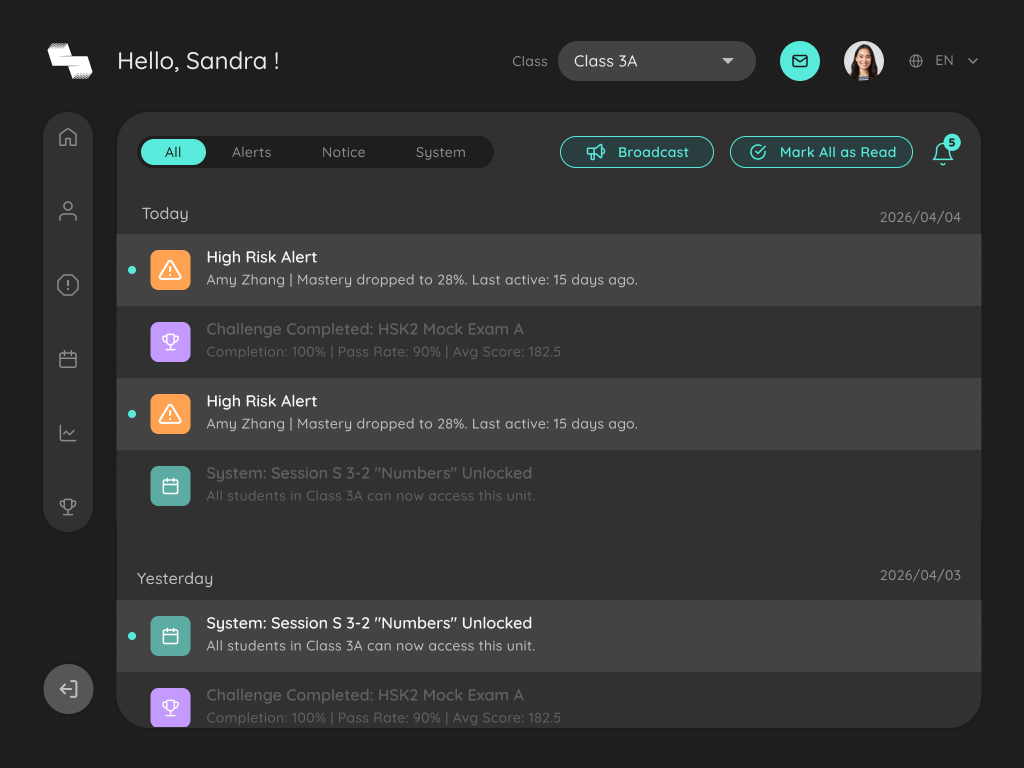Image resolution: width=1024 pixels, height=768 pixels.
Task: Switch to the Notice tab
Action: click(344, 152)
